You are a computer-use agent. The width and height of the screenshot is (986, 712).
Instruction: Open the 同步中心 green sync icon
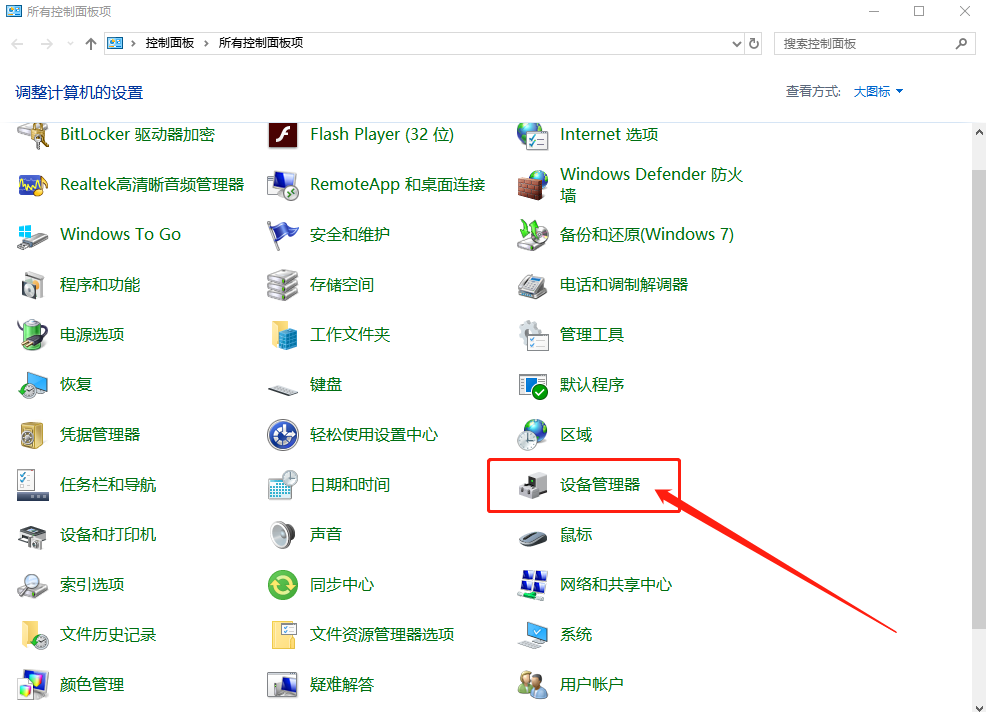coord(283,585)
